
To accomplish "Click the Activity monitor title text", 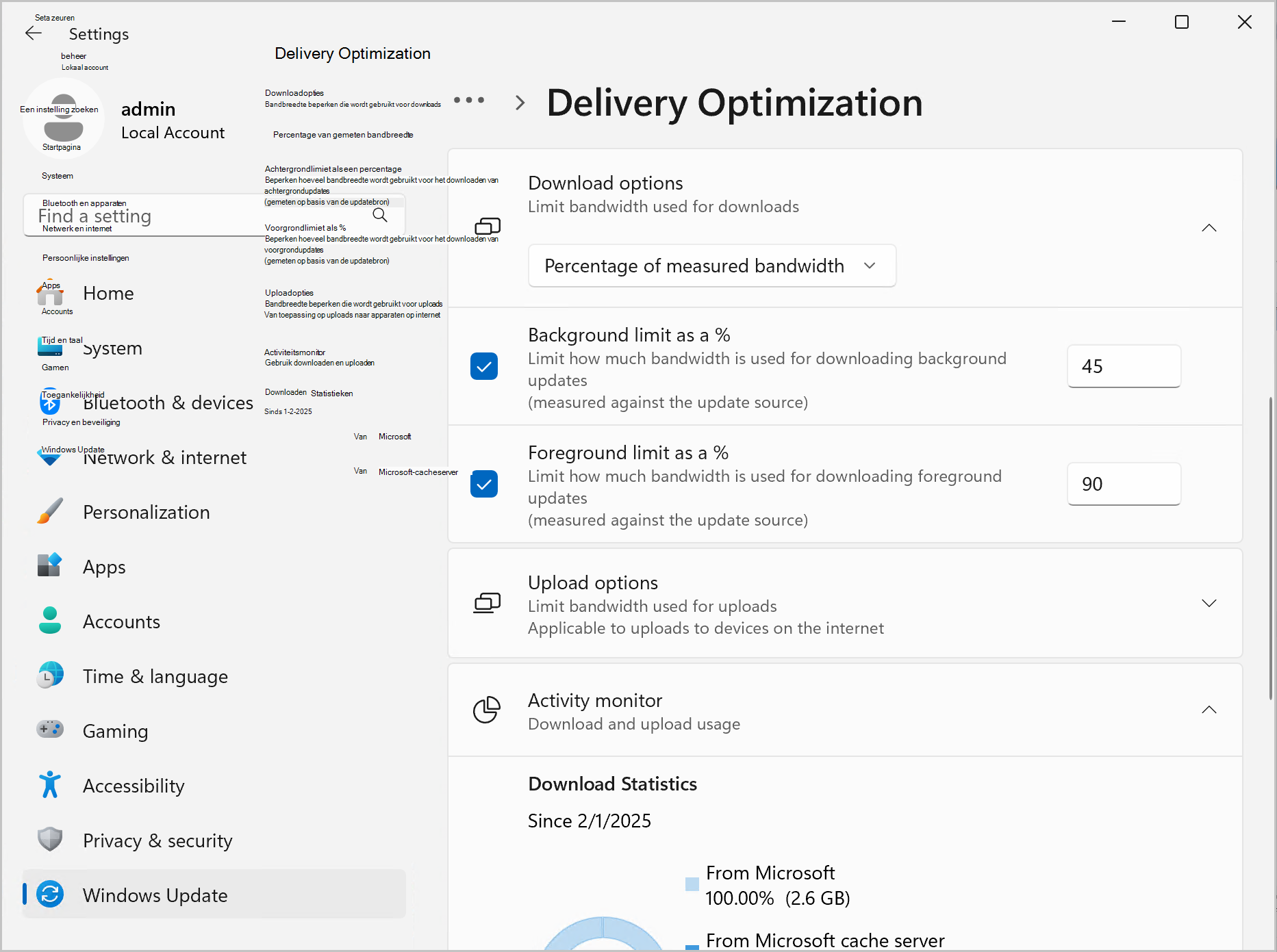I will pyautogui.click(x=595, y=700).
